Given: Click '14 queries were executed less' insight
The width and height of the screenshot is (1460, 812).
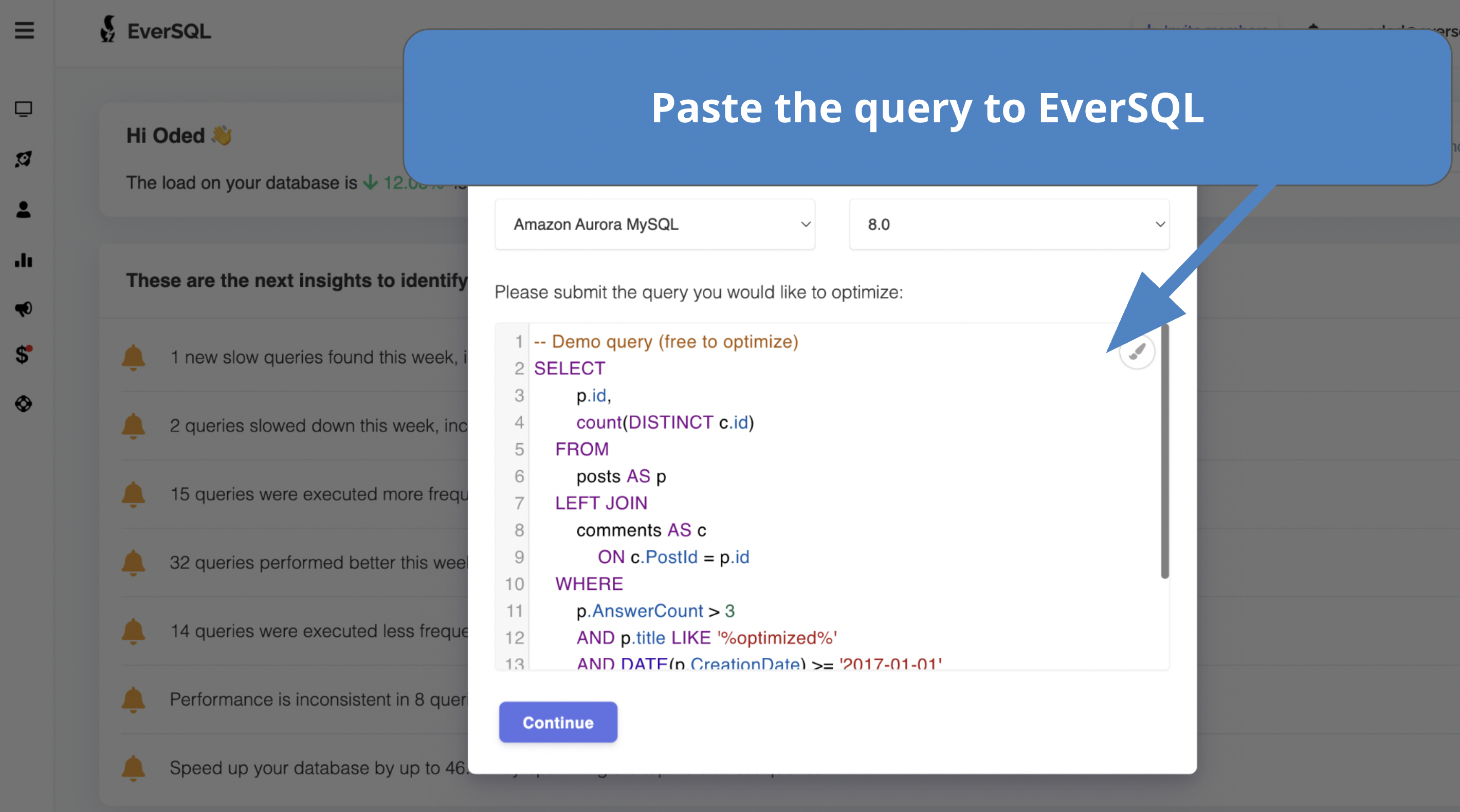Looking at the screenshot, I should tap(319, 631).
